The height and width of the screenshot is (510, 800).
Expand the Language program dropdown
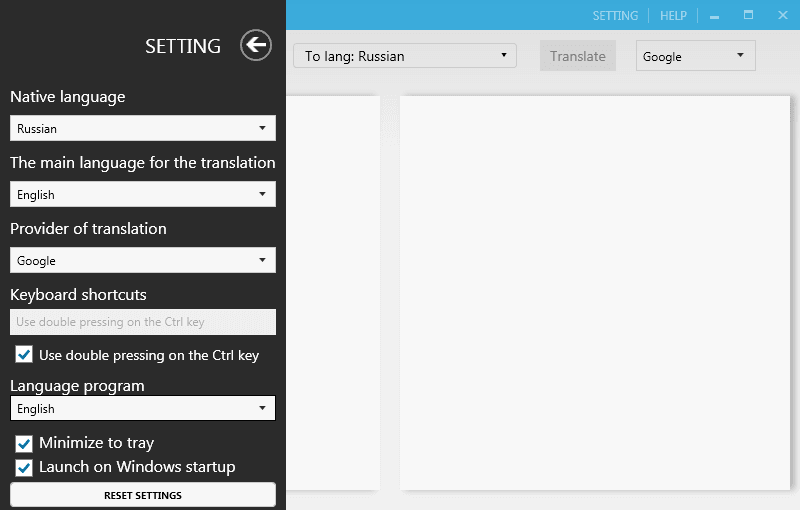point(143,408)
